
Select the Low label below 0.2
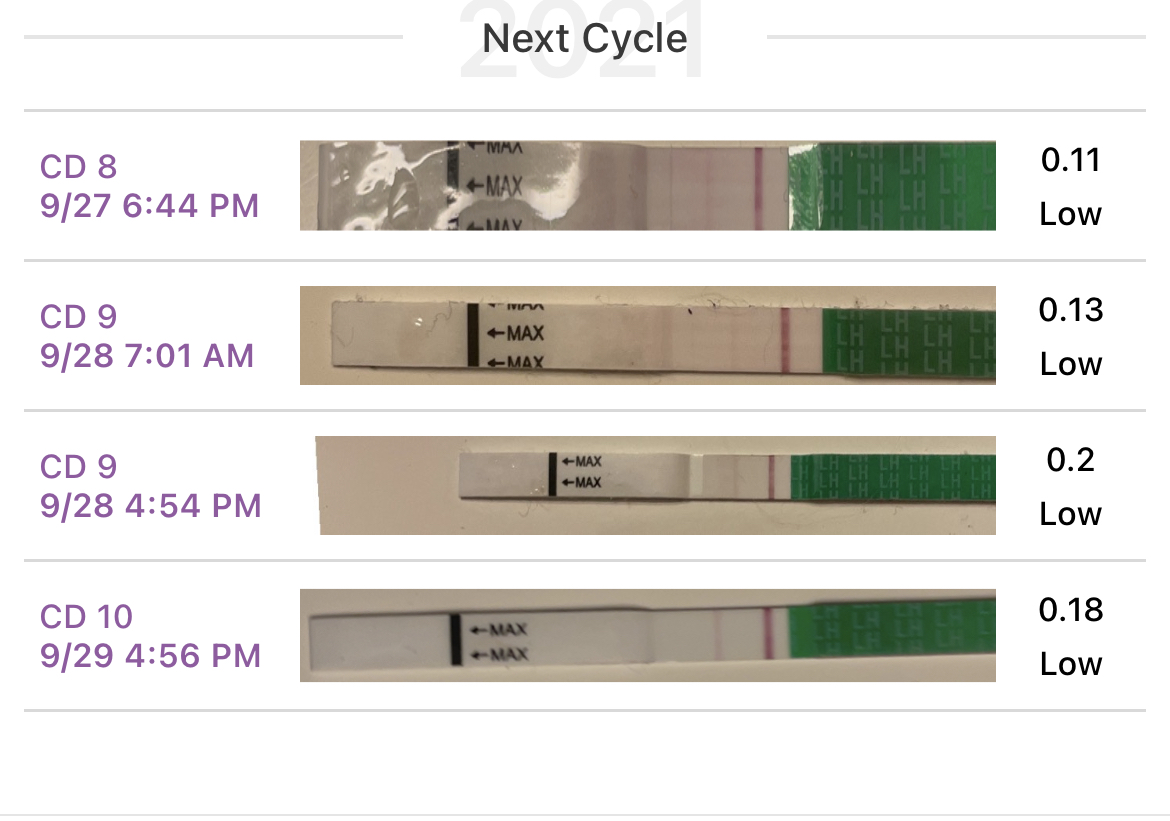click(1071, 514)
